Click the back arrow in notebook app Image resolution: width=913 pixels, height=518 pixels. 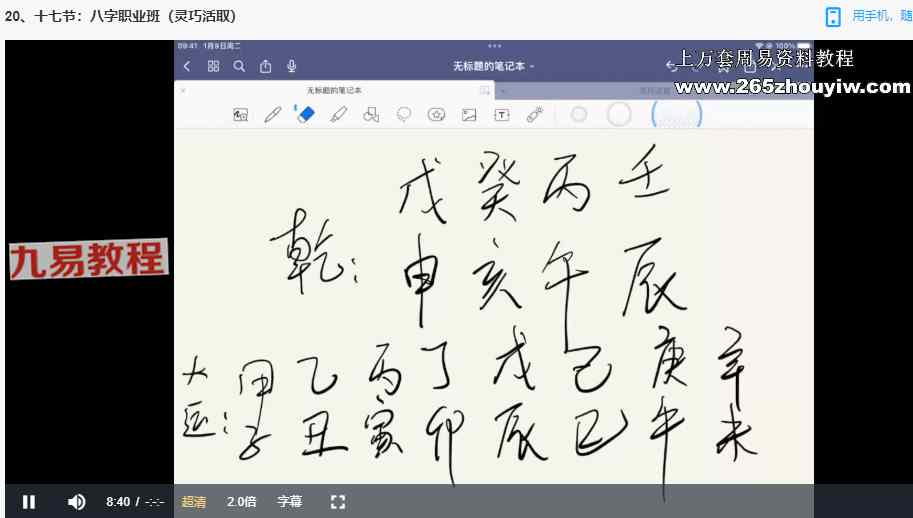click(x=187, y=66)
